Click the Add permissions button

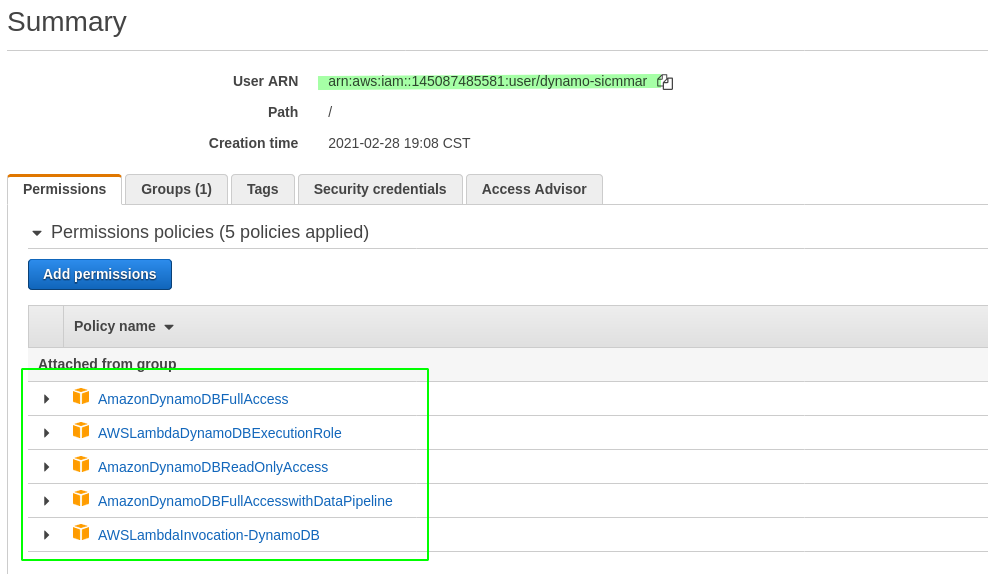click(x=100, y=274)
